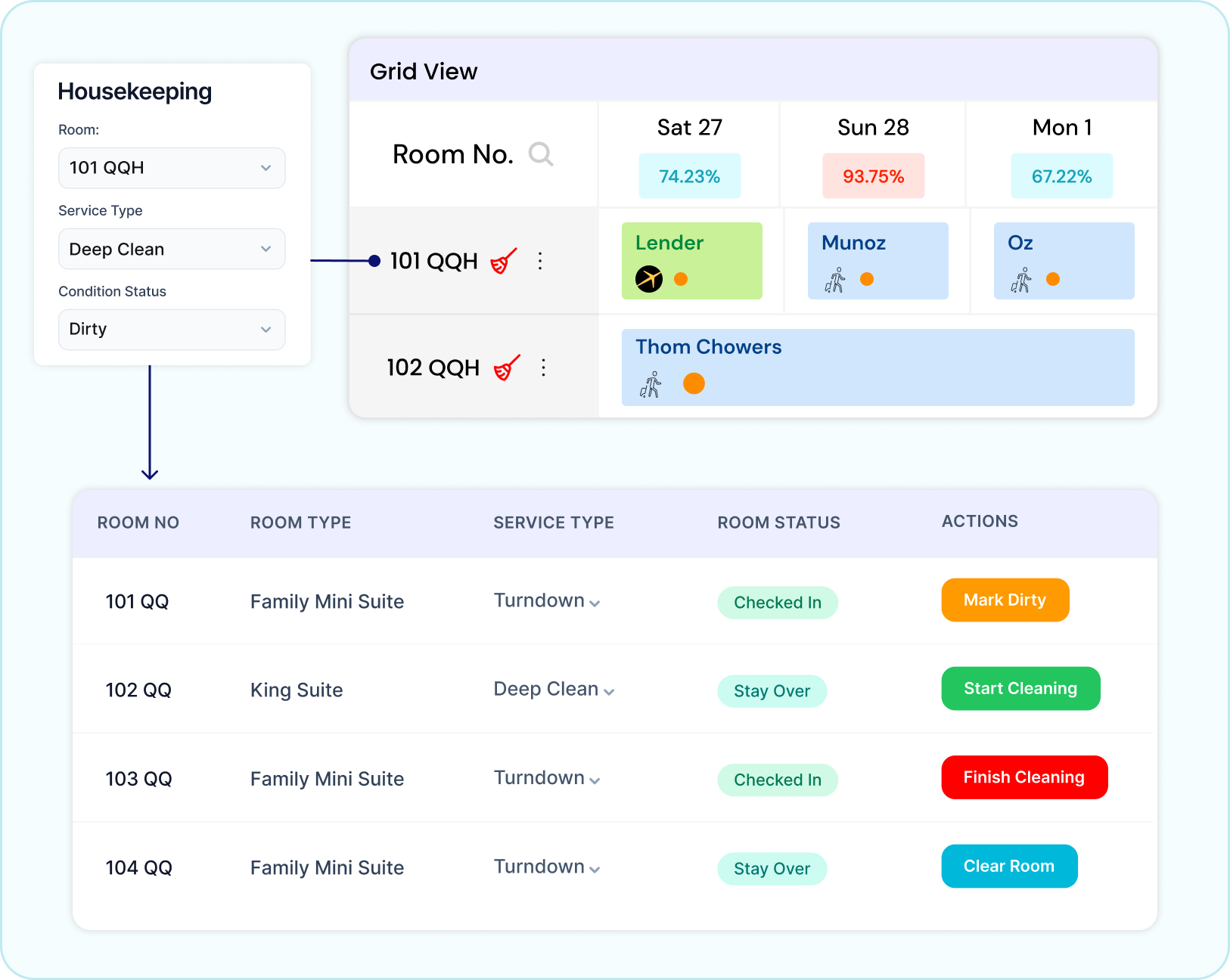Image resolution: width=1230 pixels, height=980 pixels.
Task: Click the red broom icon for 102 QQH
Action: pos(507,367)
